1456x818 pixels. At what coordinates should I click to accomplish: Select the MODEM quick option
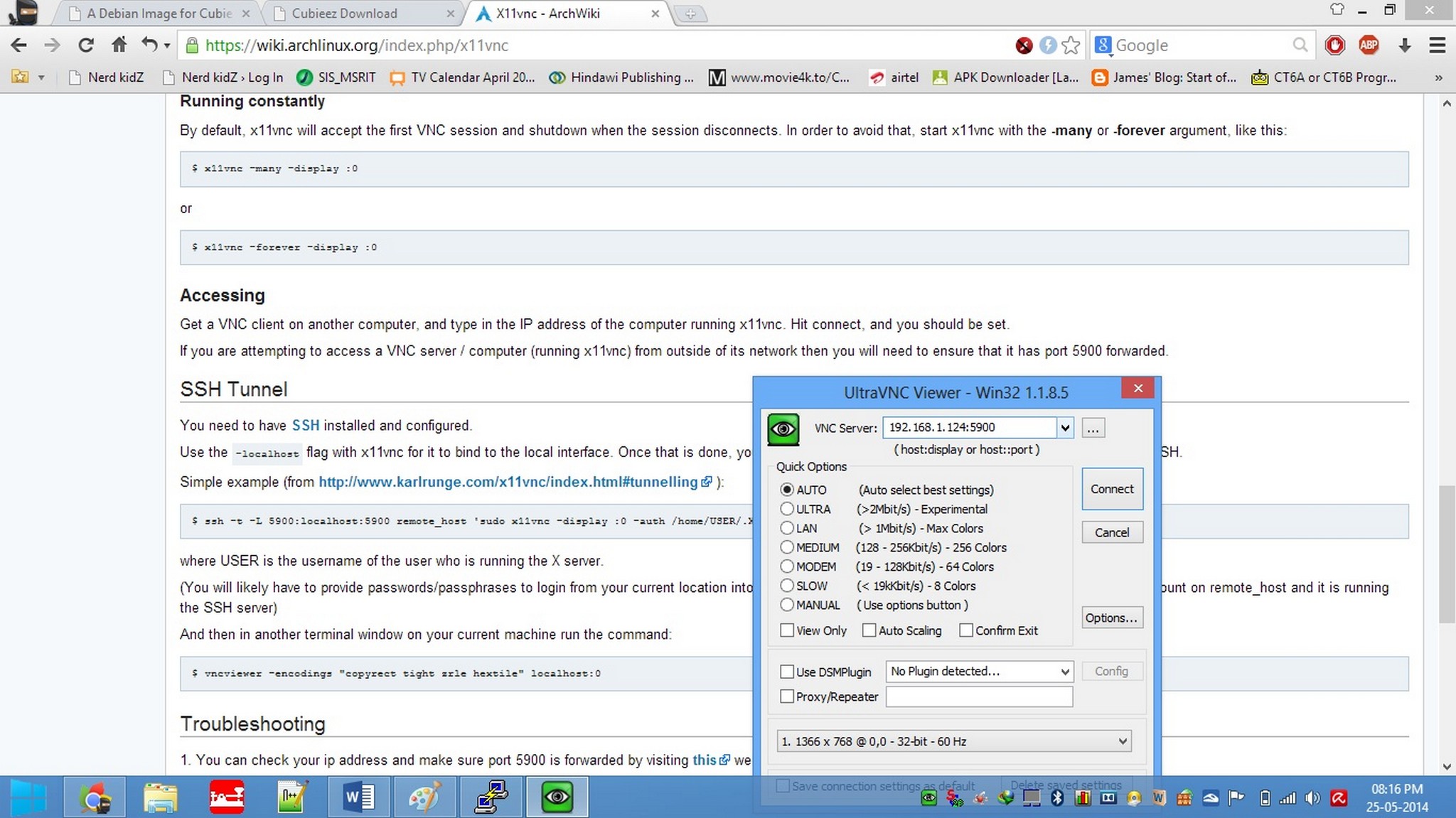(786, 566)
